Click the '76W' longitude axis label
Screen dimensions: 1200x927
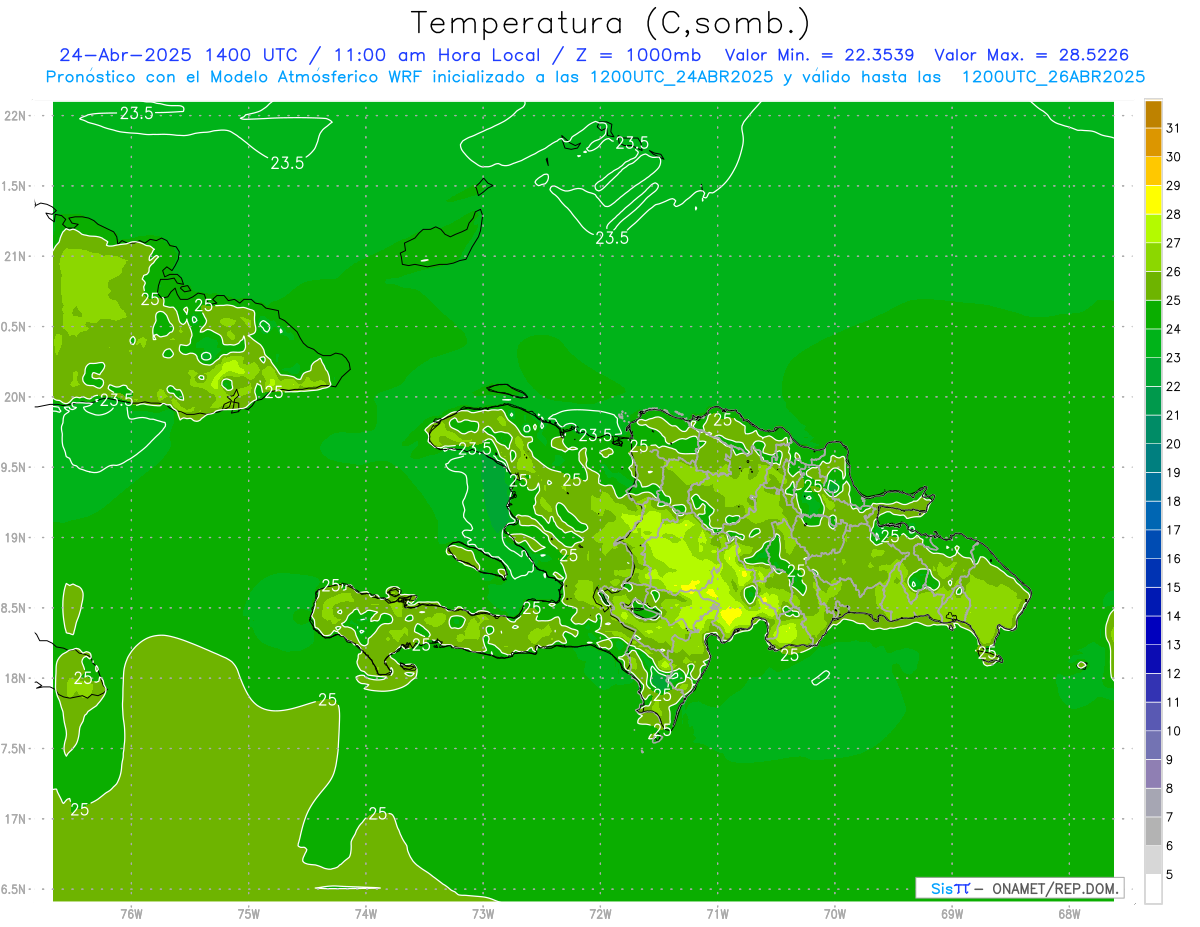pos(131,914)
